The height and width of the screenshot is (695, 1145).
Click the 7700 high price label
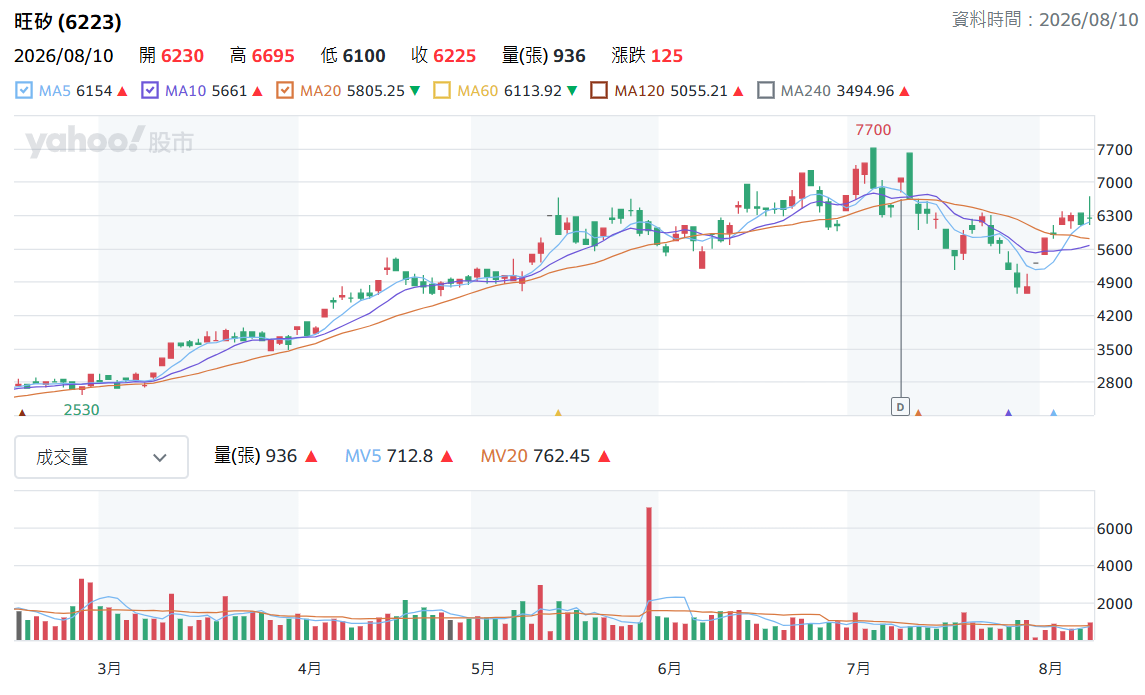point(873,130)
